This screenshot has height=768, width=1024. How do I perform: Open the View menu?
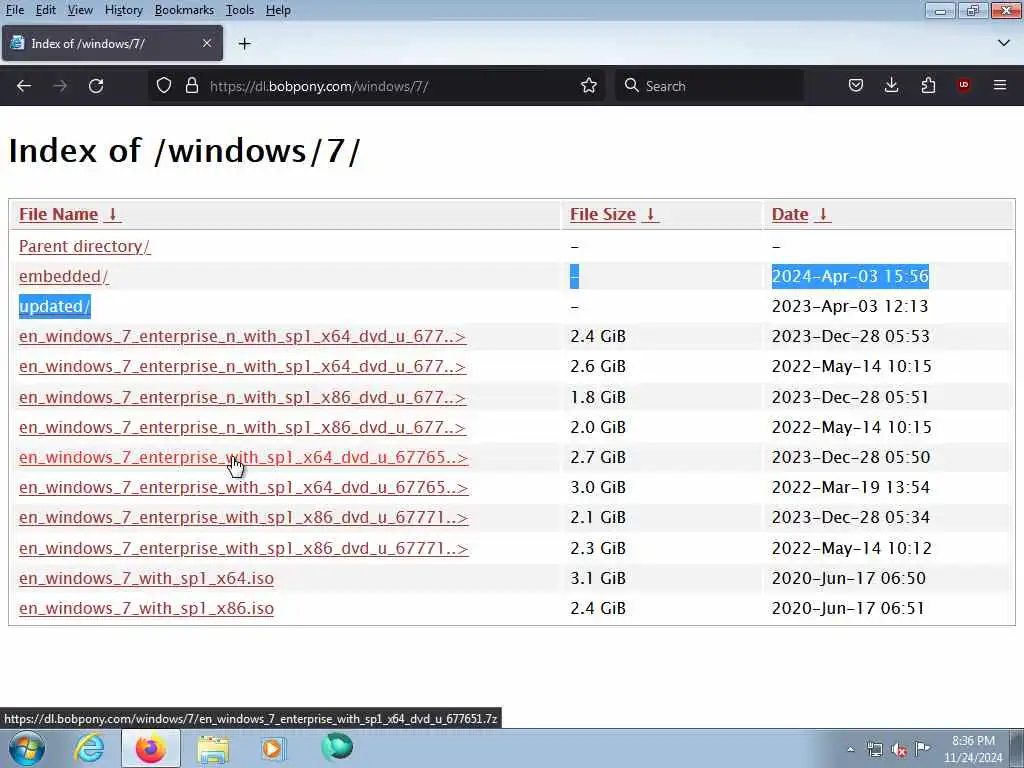[x=80, y=10]
